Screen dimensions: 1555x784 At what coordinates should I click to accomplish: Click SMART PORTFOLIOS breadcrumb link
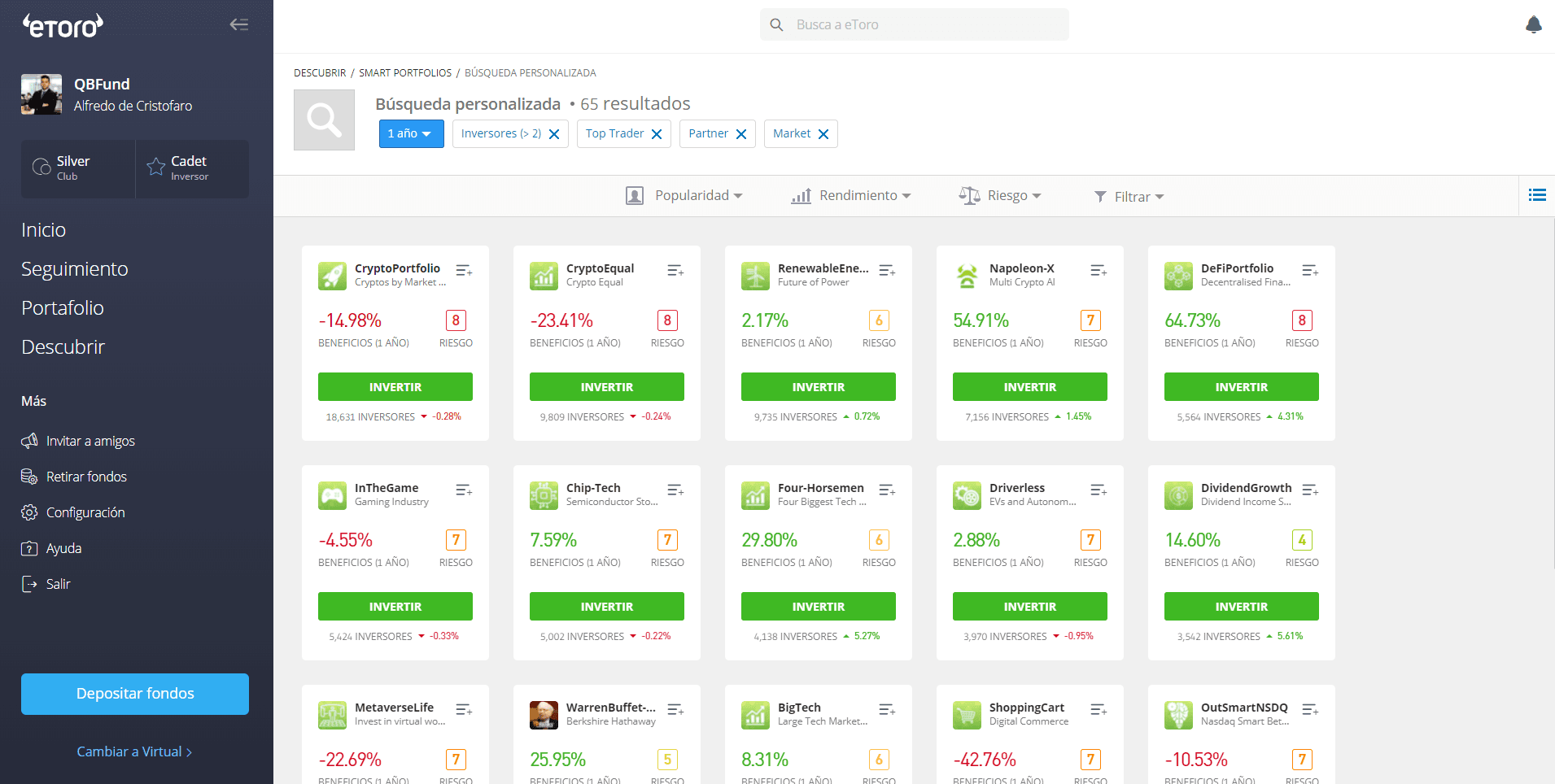click(x=405, y=73)
